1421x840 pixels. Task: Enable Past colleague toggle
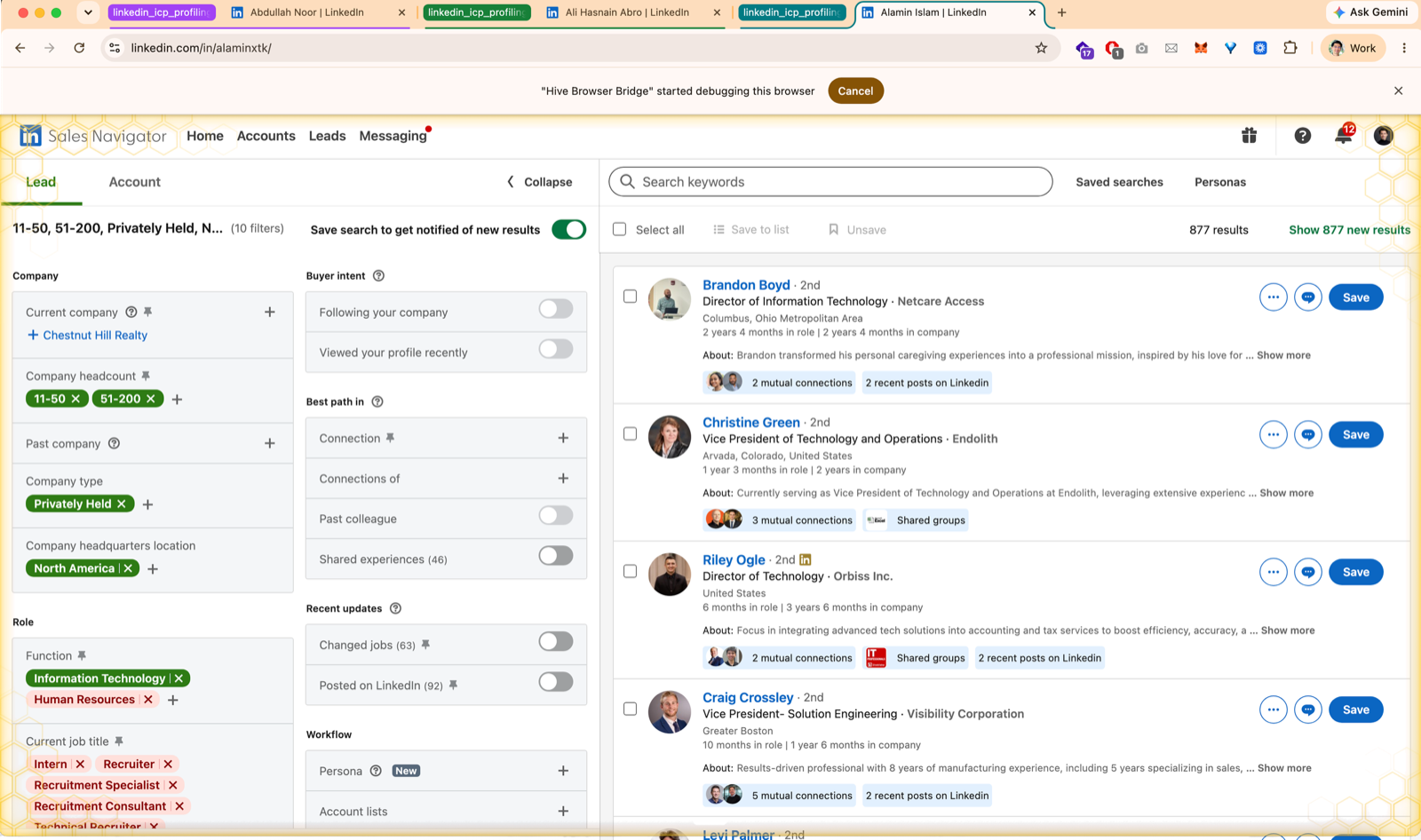coord(556,515)
